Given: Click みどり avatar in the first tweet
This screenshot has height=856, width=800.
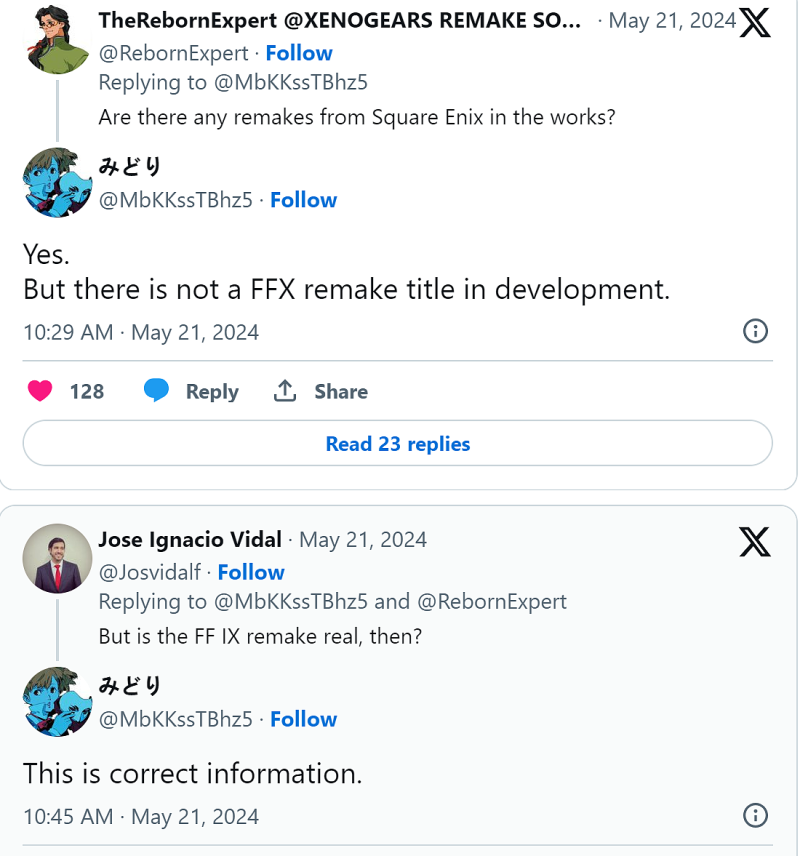Looking at the screenshot, I should (x=57, y=182).
